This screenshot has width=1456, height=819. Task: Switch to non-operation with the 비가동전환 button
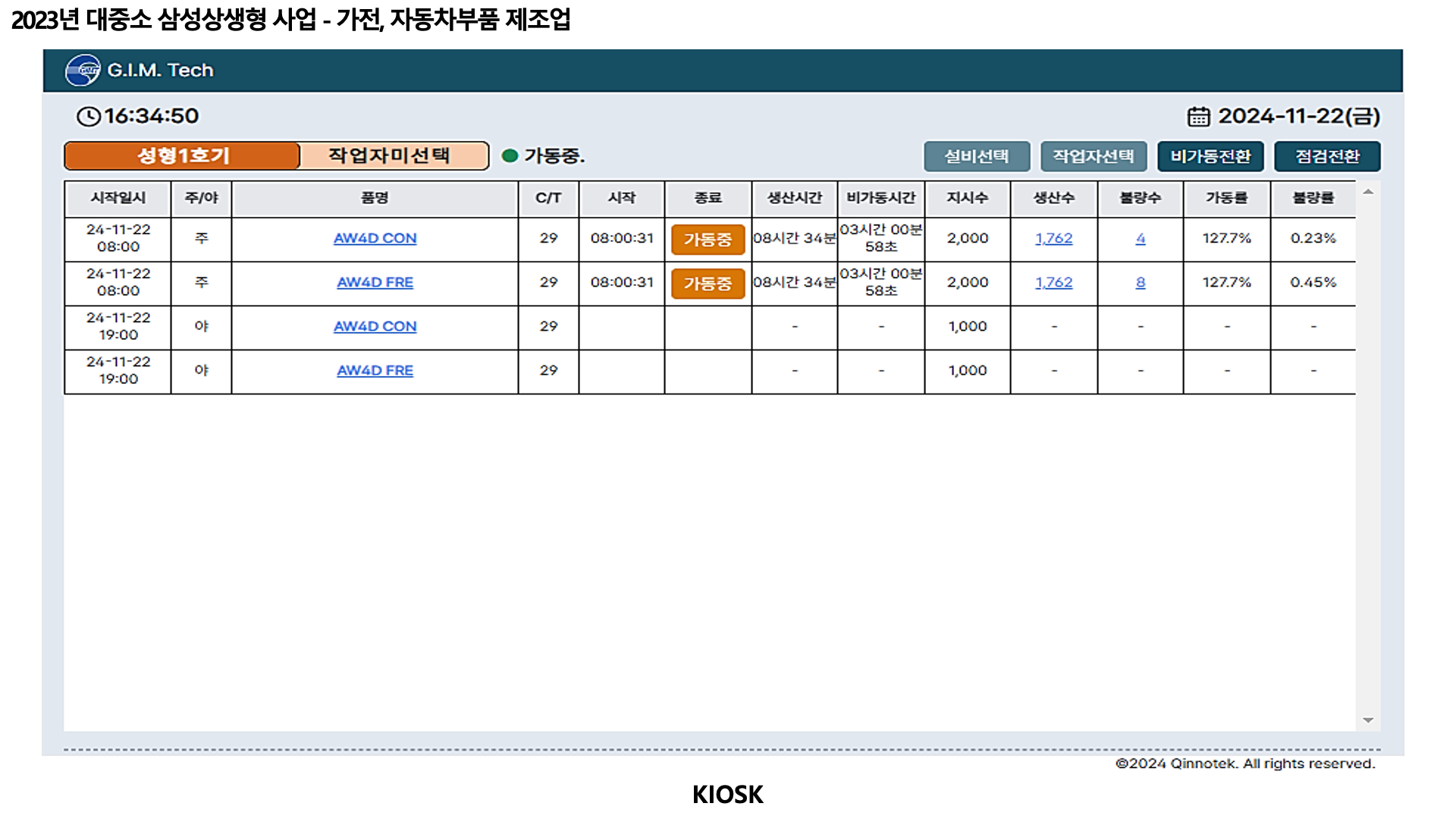click(1210, 156)
